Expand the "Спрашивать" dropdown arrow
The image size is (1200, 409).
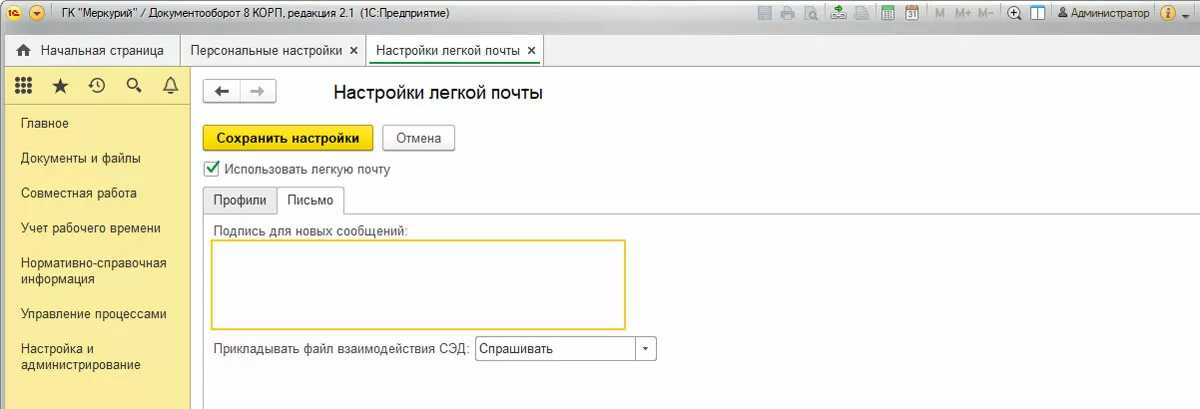tap(646, 349)
